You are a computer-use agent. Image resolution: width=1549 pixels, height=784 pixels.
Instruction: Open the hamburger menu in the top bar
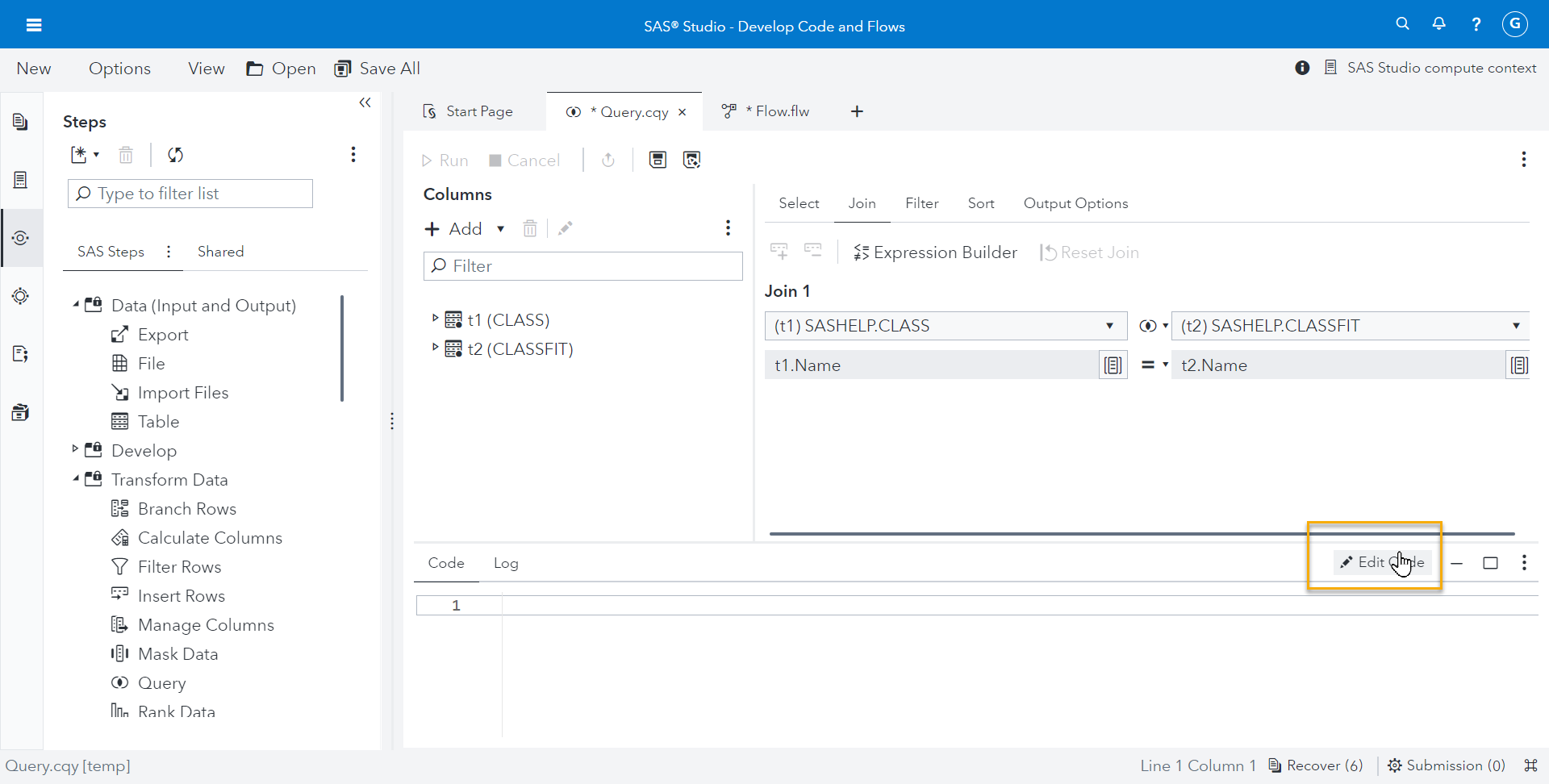[34, 25]
